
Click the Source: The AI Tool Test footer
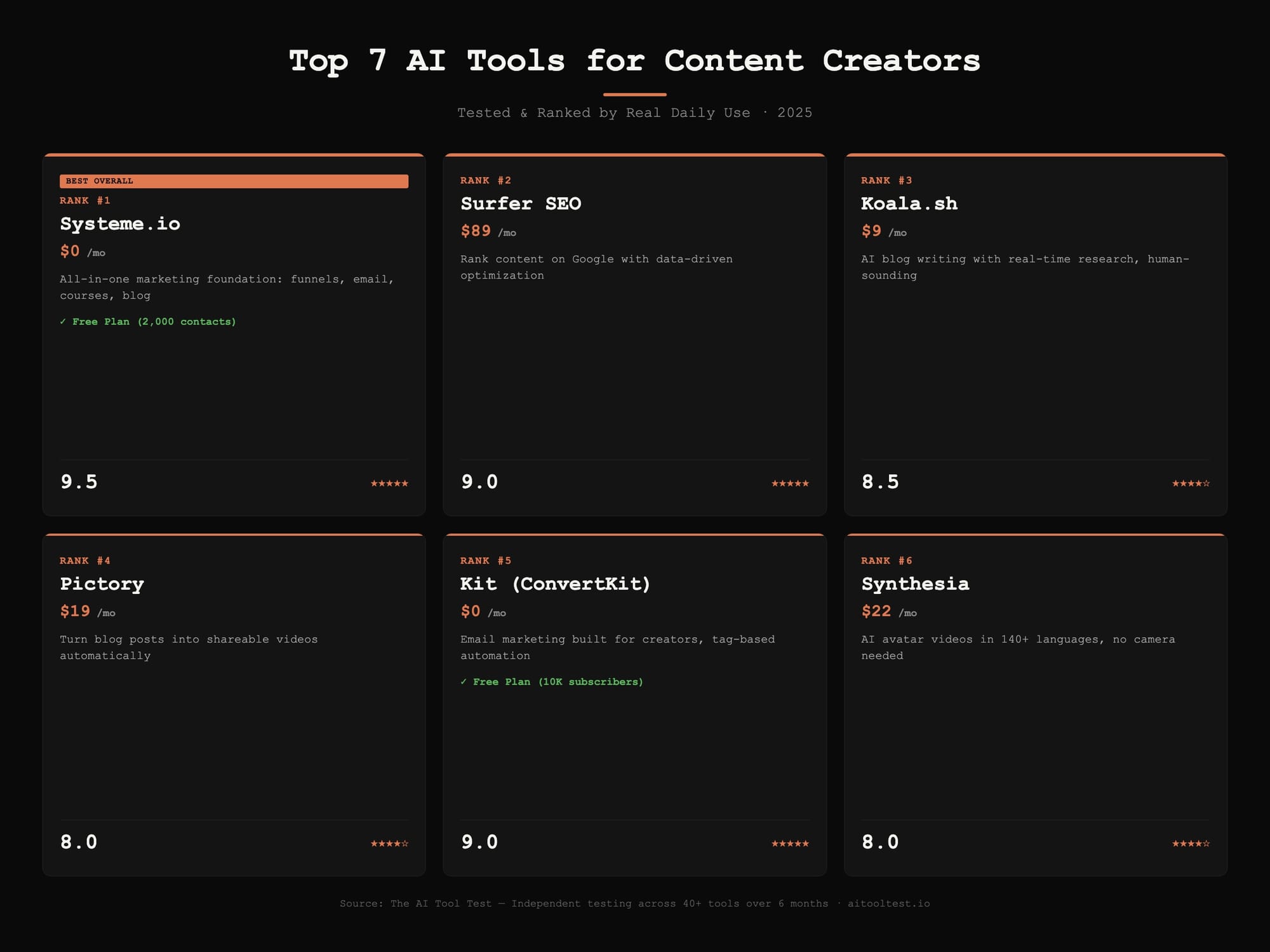(x=635, y=903)
